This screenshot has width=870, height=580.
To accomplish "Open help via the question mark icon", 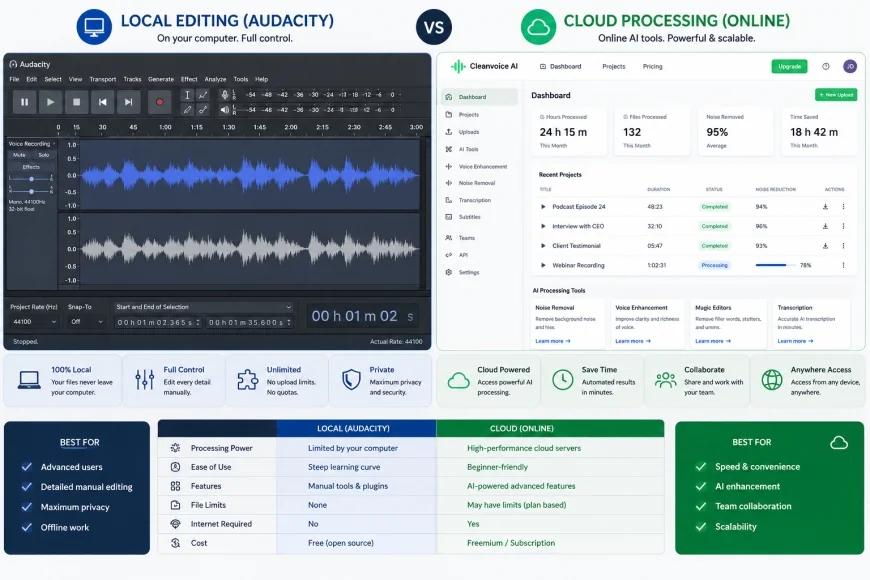I will click(826, 67).
